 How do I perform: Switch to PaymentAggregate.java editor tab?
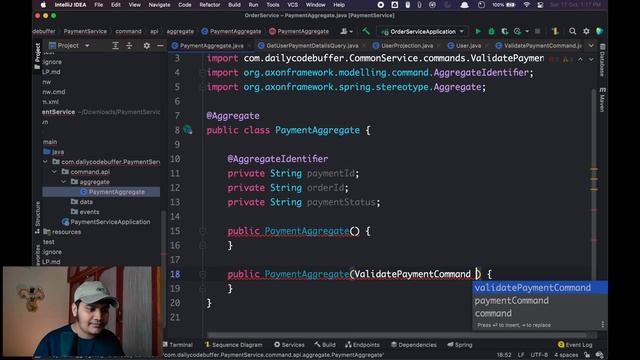pyautogui.click(x=211, y=46)
